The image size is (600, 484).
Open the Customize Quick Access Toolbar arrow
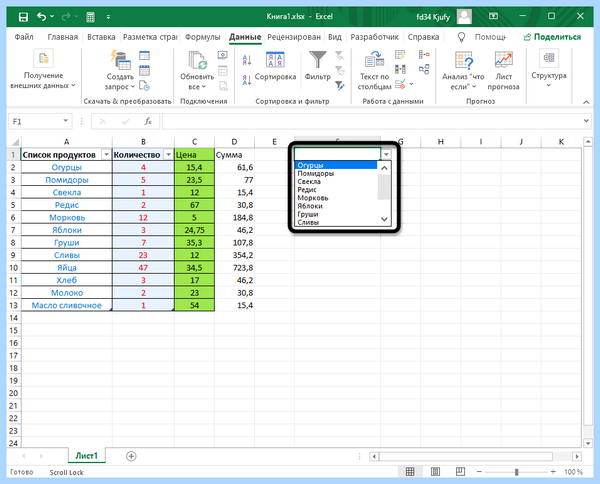[108, 17]
